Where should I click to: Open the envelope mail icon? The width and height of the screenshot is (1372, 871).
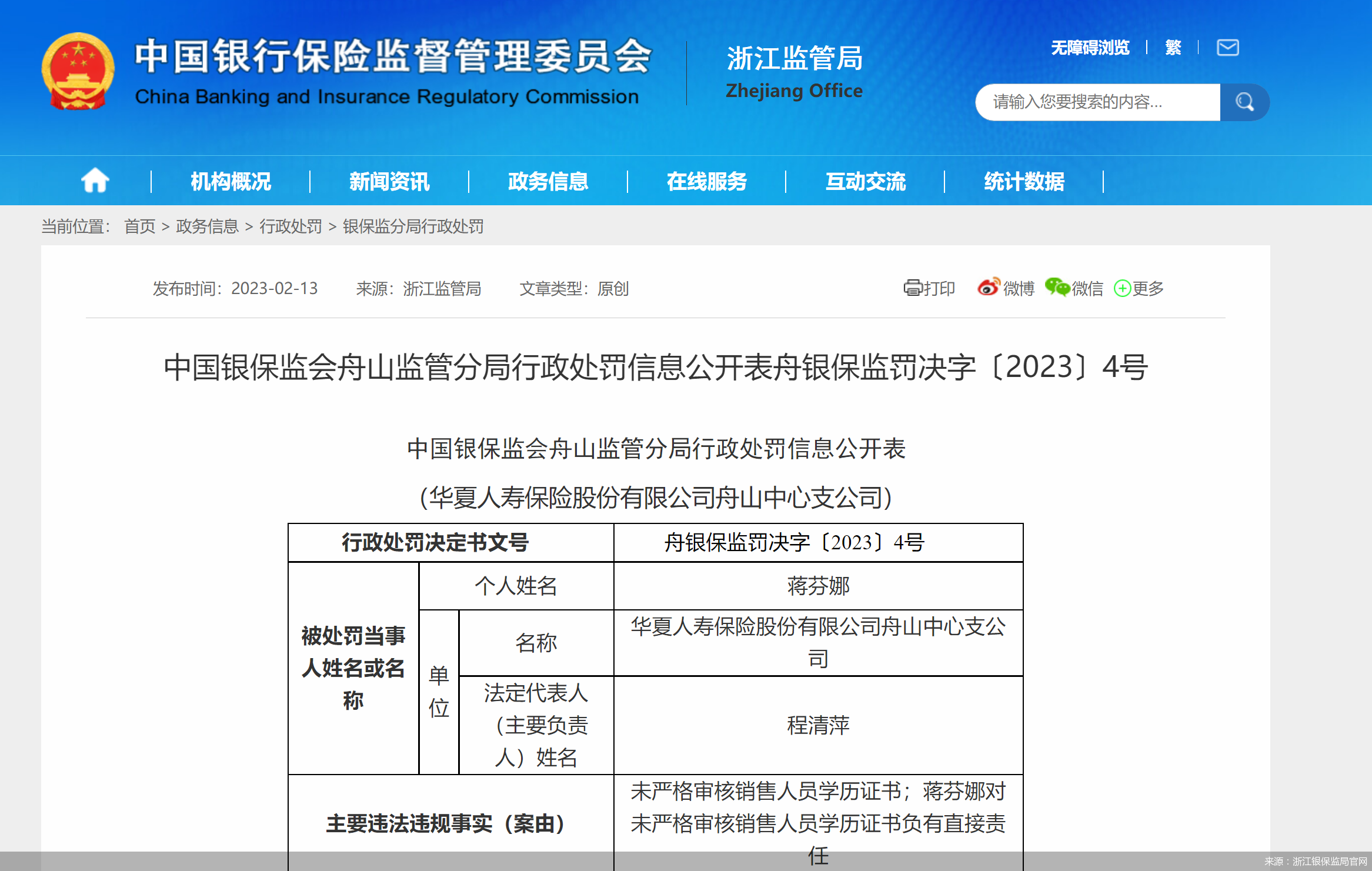(x=1228, y=48)
